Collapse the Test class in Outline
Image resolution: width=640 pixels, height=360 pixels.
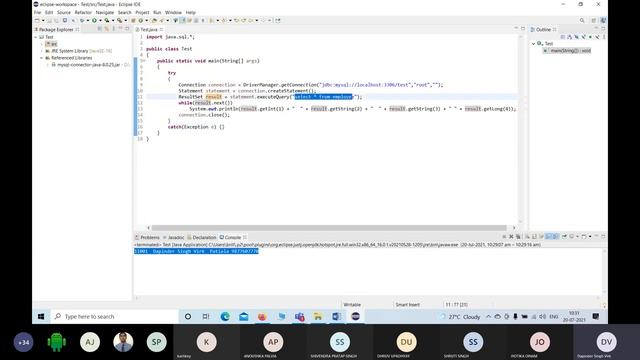coord(533,44)
